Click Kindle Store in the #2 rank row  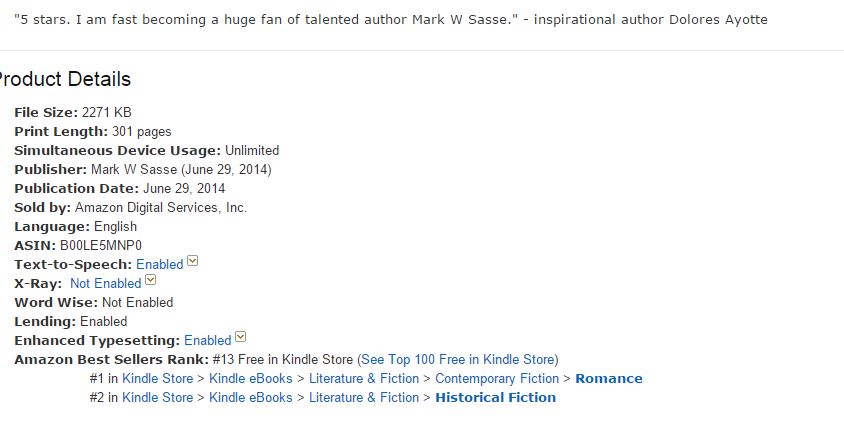158,398
